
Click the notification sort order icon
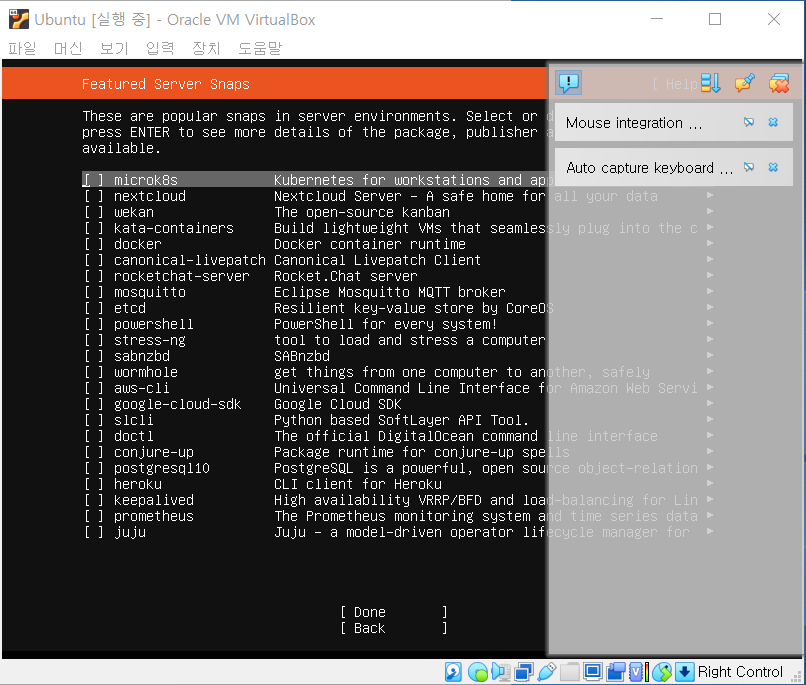710,83
